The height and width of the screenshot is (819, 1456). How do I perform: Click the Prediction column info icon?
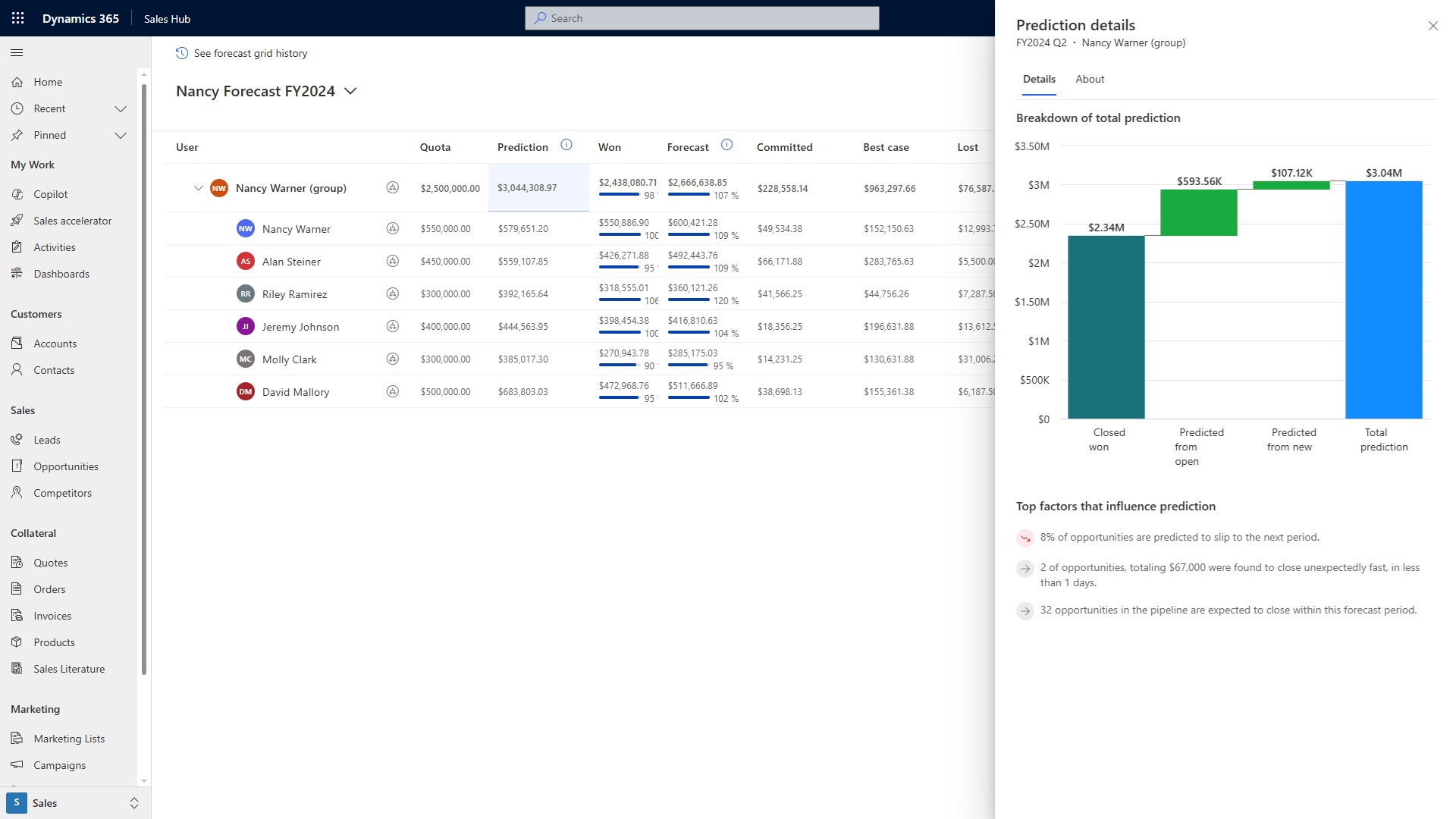(x=566, y=145)
